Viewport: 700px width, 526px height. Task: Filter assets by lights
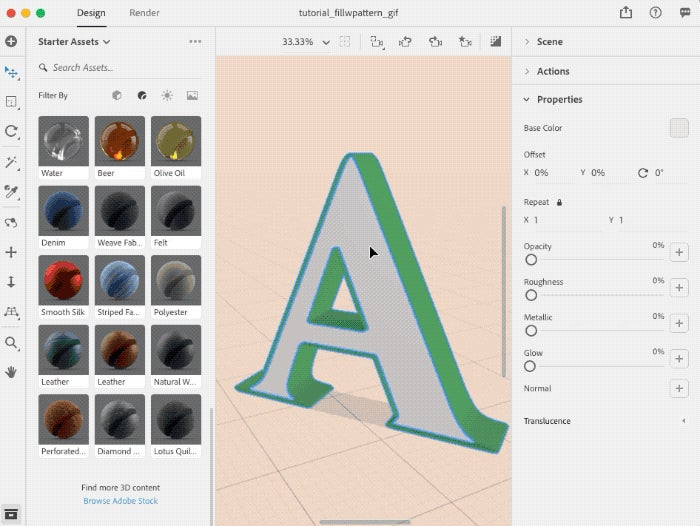pyautogui.click(x=167, y=96)
